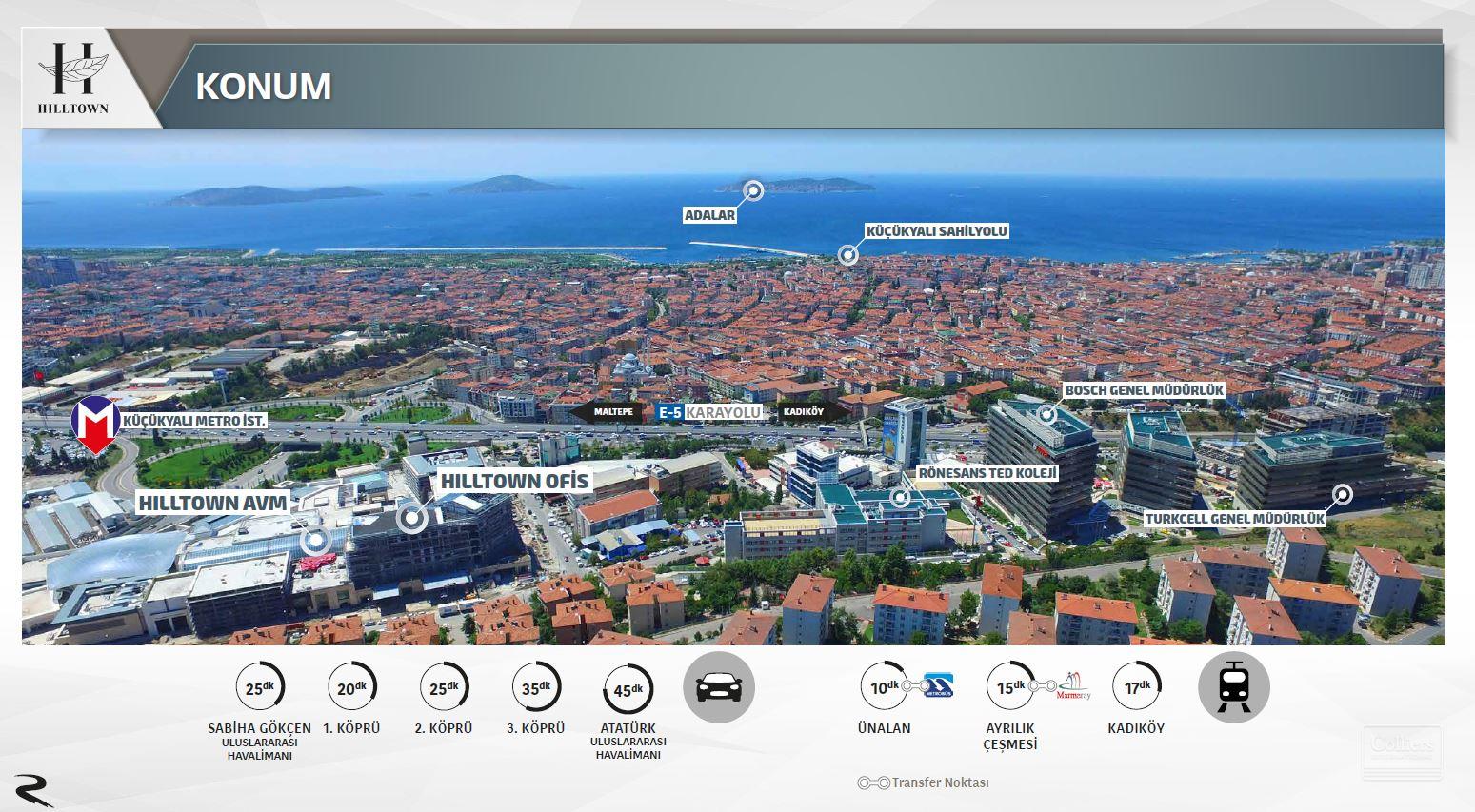The image size is (1475, 812).
Task: Click the 17 dk Kadıköy time circle
Action: (x=1136, y=686)
